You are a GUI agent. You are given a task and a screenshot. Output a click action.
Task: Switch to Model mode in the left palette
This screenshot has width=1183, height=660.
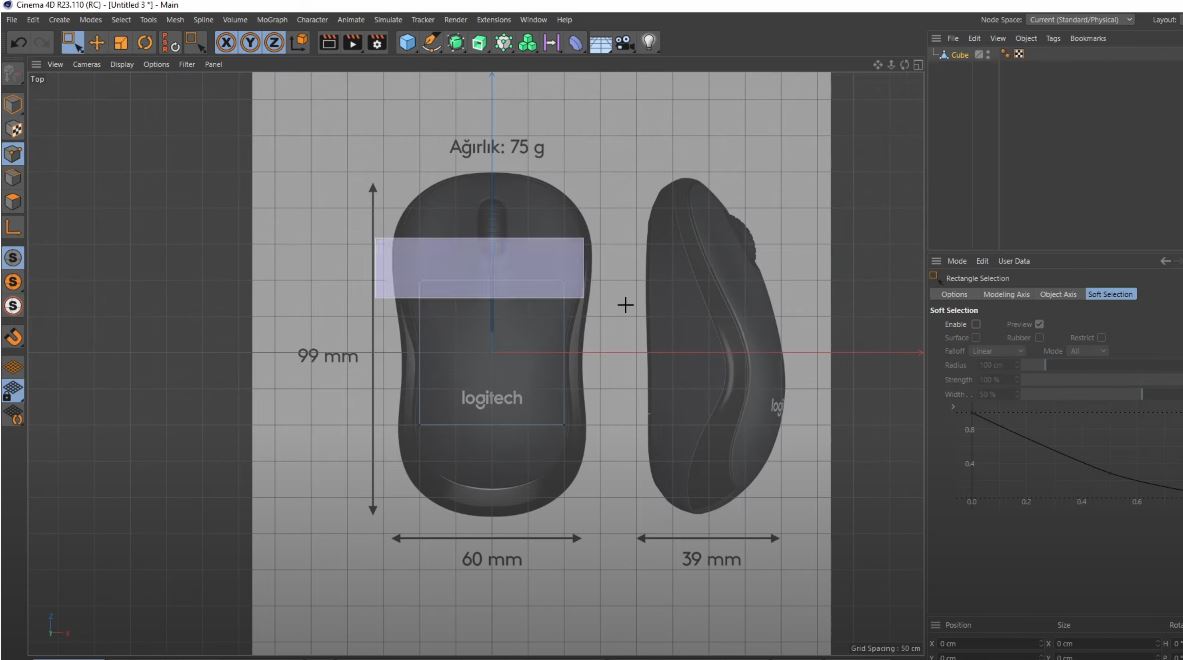tap(13, 104)
